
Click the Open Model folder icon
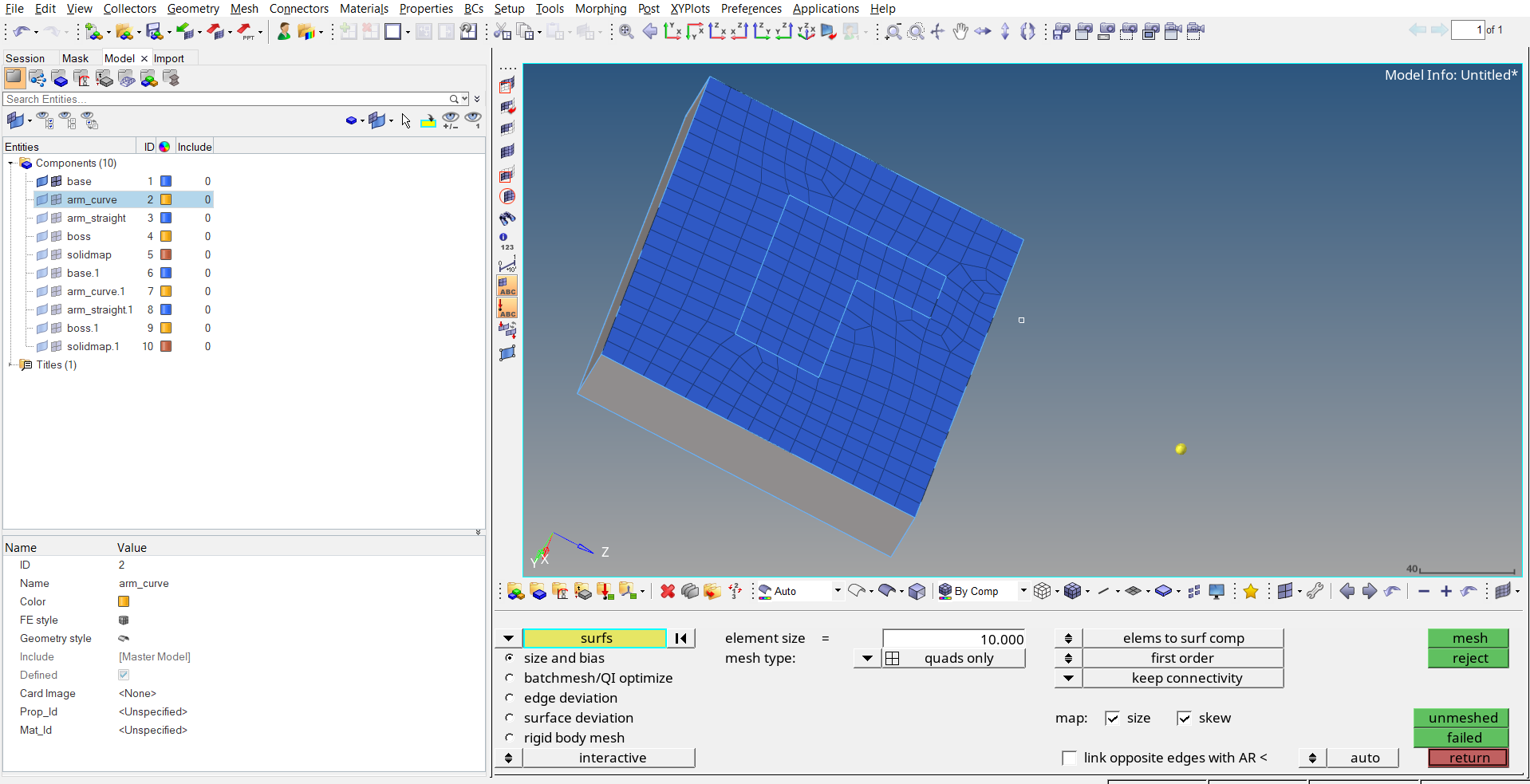(x=123, y=31)
